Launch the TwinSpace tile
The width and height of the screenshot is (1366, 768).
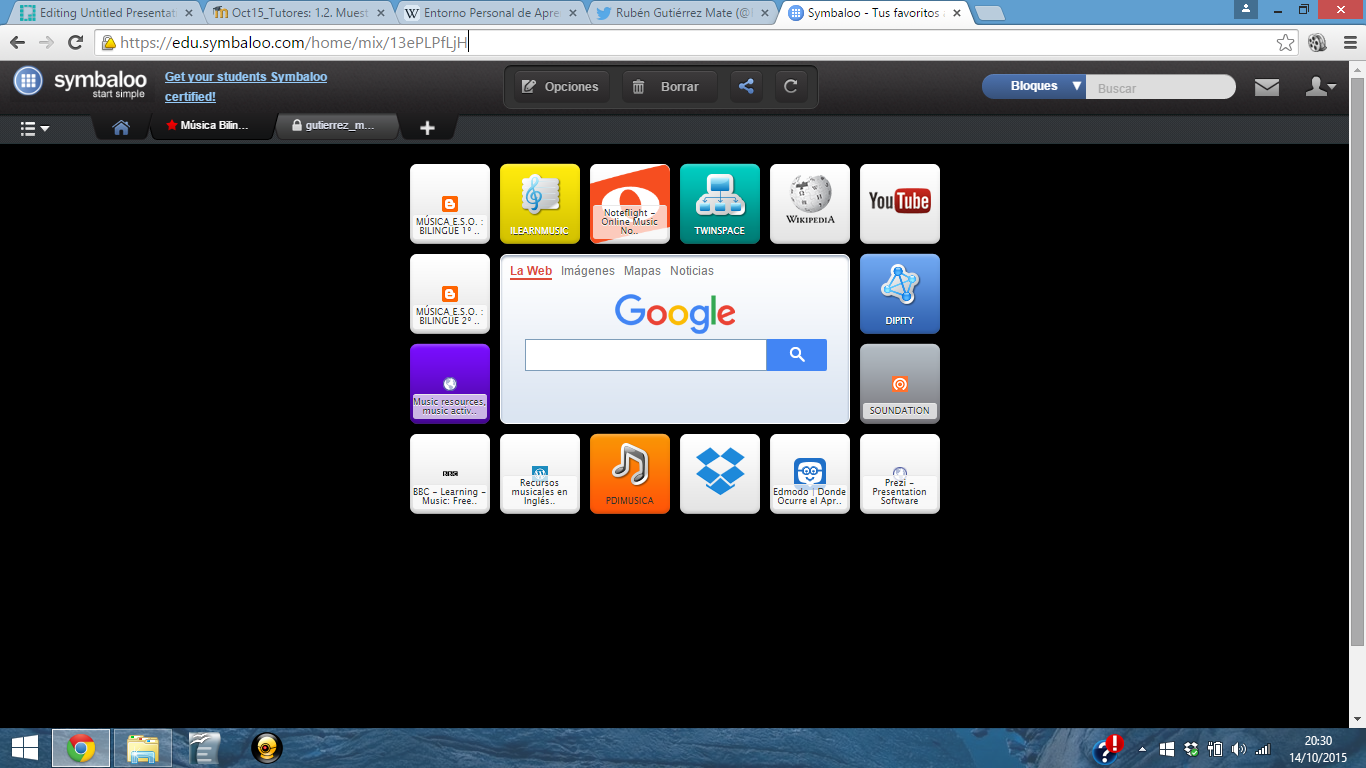(x=719, y=203)
